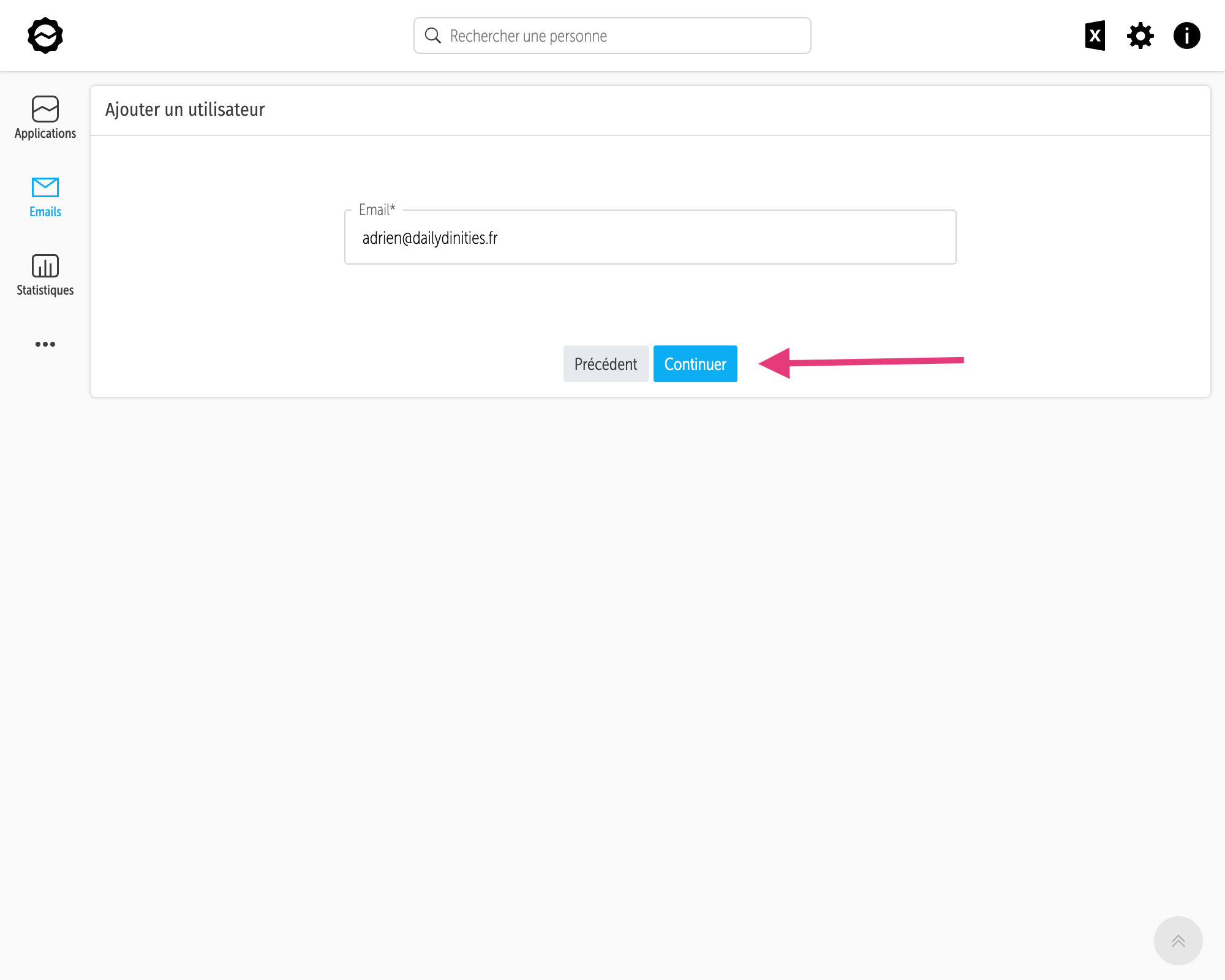This screenshot has height=980, width=1225.
Task: Click the adrien@dailydinities.fr text in the Email field
Action: 430,238
